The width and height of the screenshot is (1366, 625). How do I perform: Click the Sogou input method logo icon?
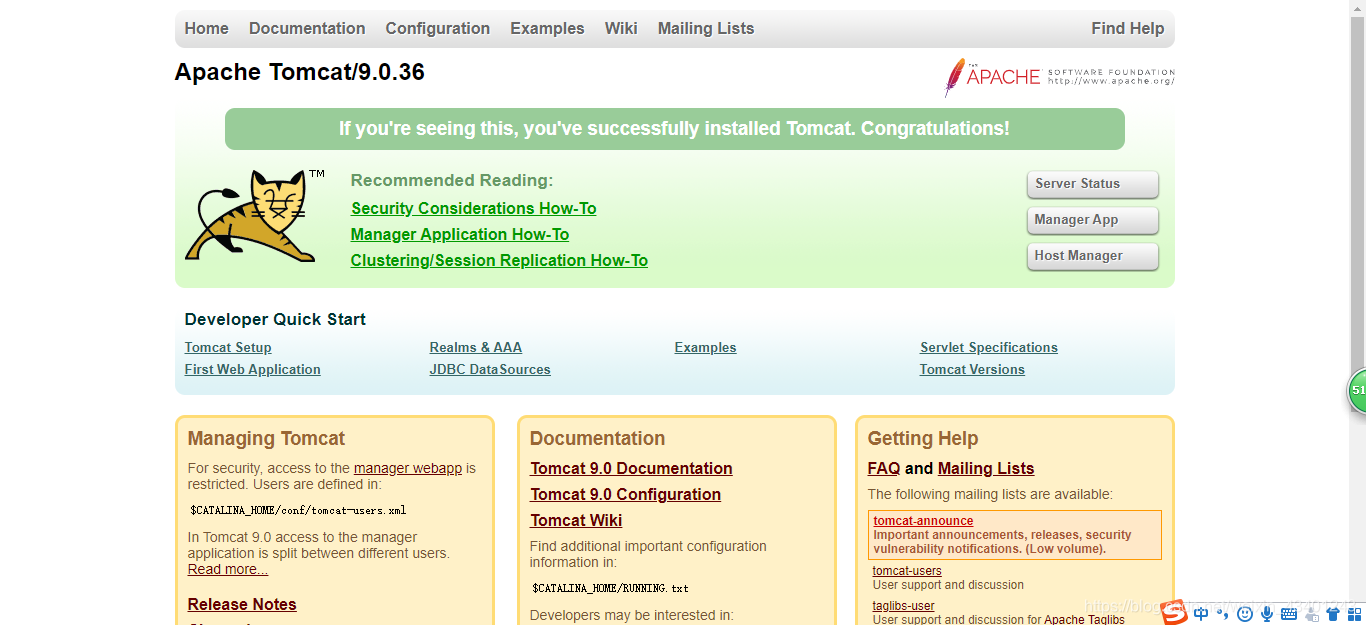tap(1174, 612)
